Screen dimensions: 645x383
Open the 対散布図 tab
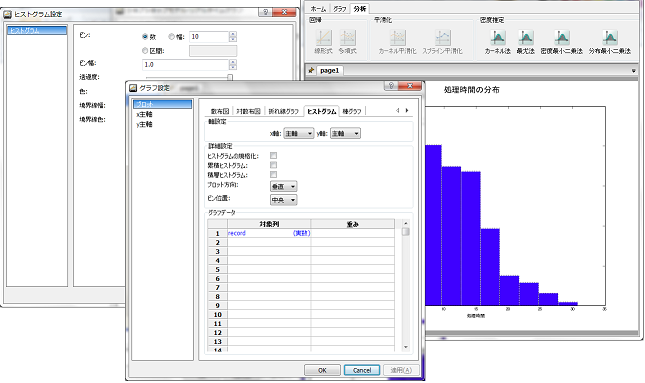point(248,111)
